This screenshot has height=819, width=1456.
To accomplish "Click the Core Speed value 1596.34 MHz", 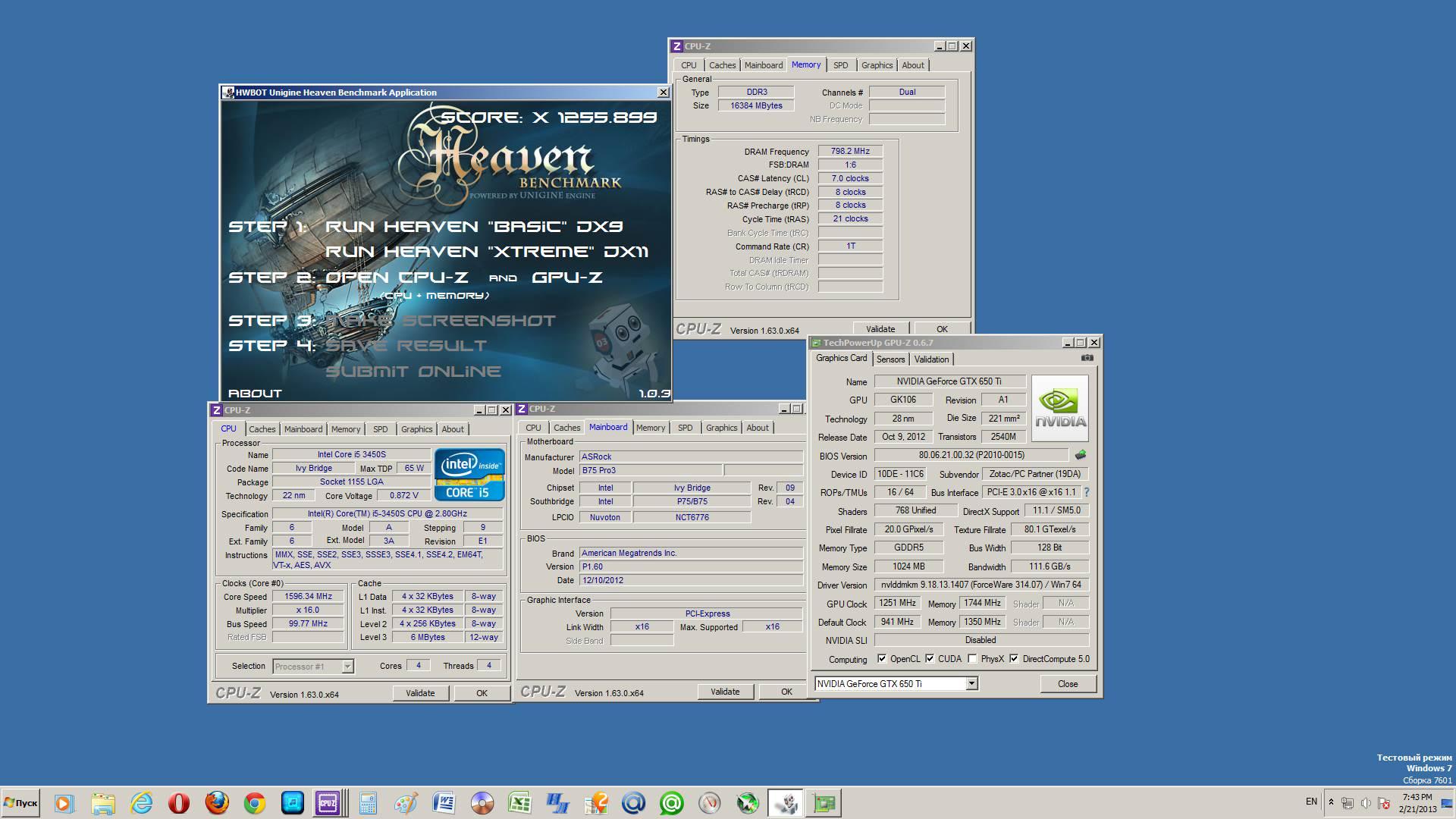I will pos(308,597).
